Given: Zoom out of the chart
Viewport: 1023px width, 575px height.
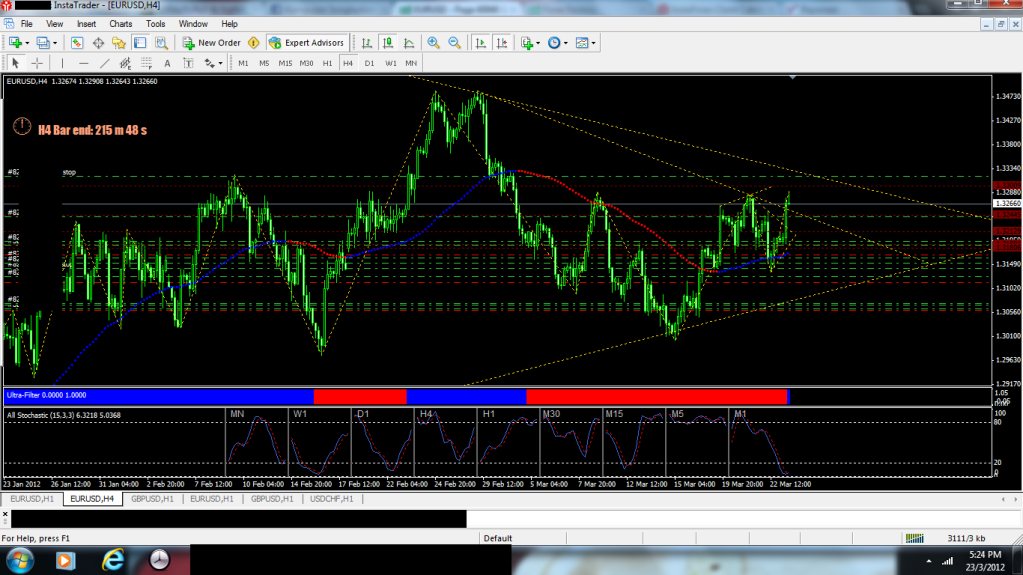Looking at the screenshot, I should 454,43.
